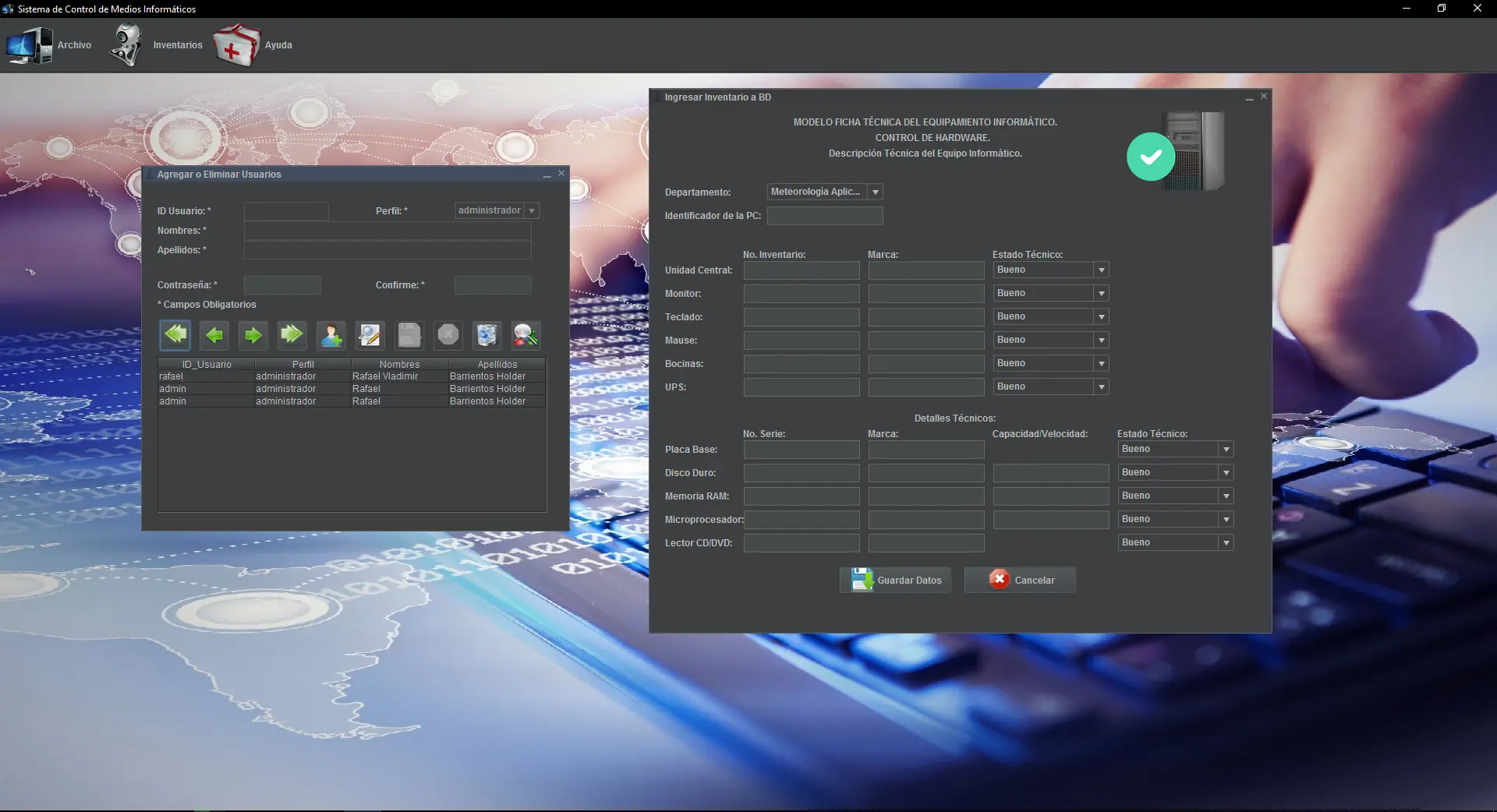Click the Nombres column header

pos(400,364)
